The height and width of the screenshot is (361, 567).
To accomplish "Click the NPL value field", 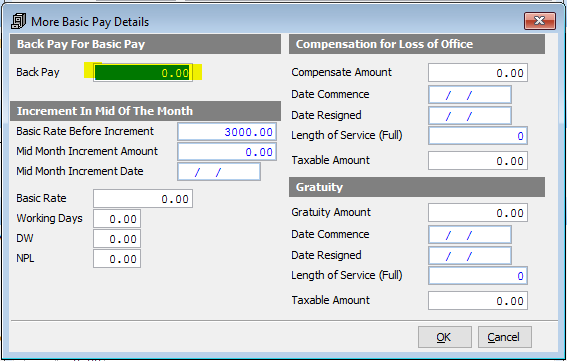I will coord(117,259).
